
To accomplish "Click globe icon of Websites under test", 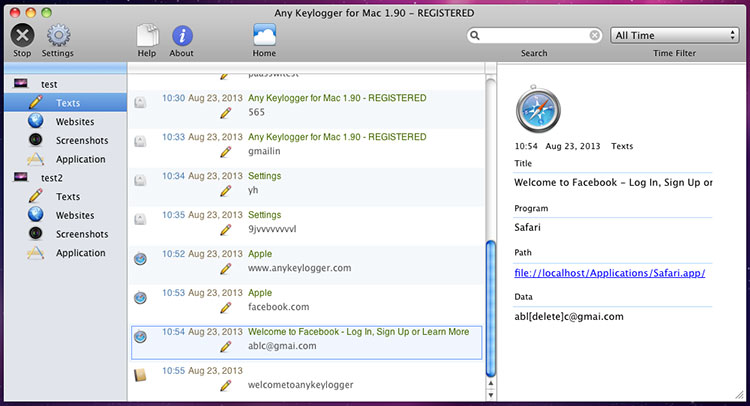I will [x=35, y=121].
